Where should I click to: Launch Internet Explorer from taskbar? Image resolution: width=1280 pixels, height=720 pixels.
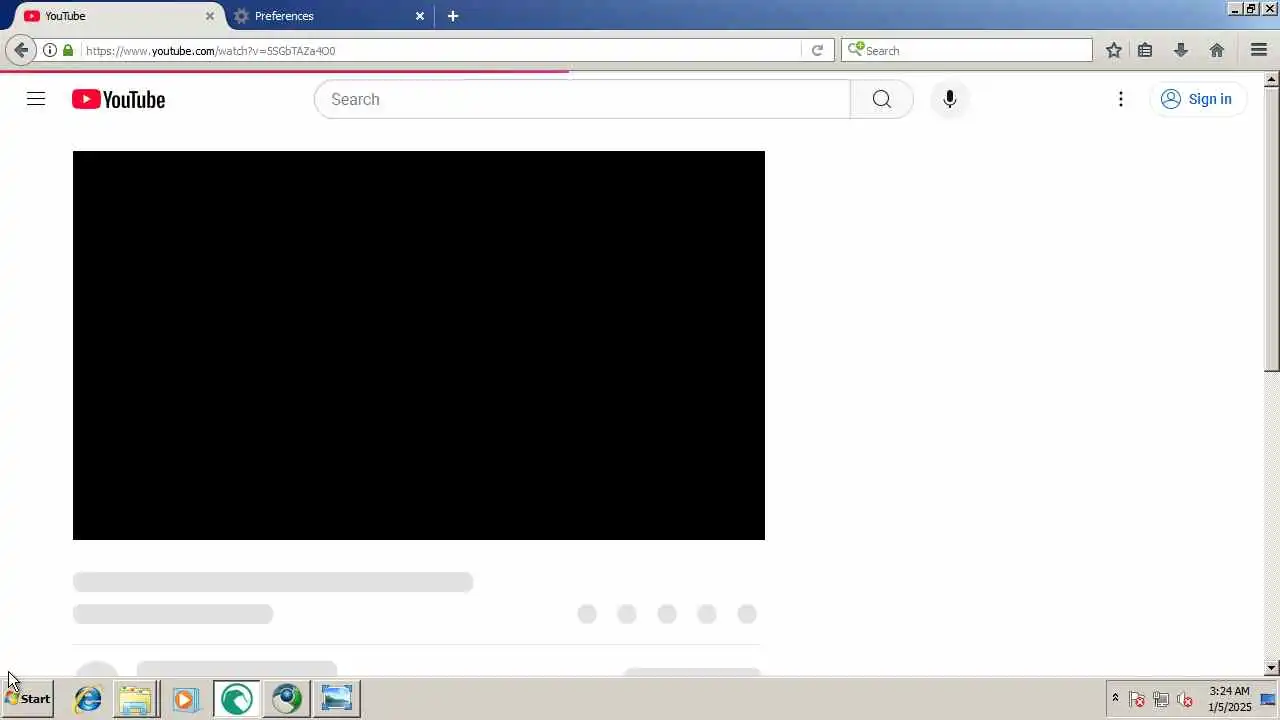(x=88, y=699)
